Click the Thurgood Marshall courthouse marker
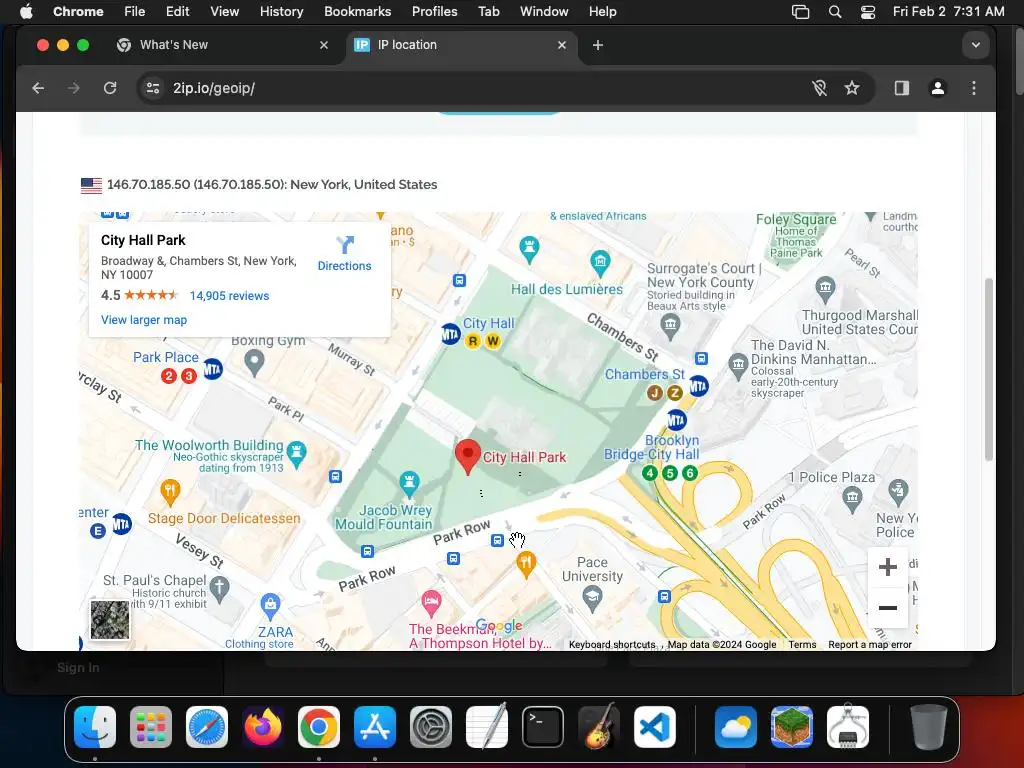The image size is (1024, 768). [x=825, y=289]
